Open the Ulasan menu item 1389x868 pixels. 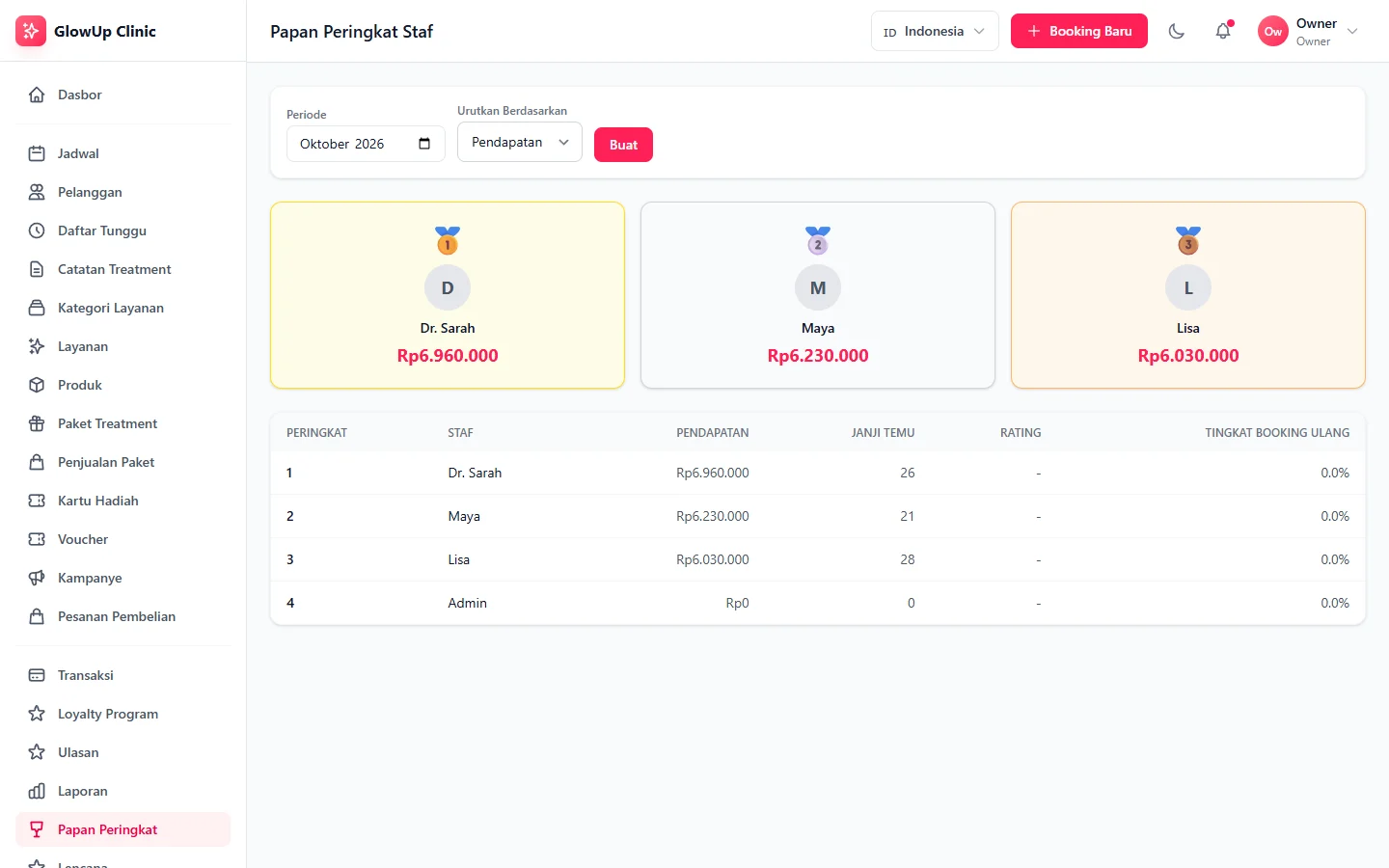123,752
